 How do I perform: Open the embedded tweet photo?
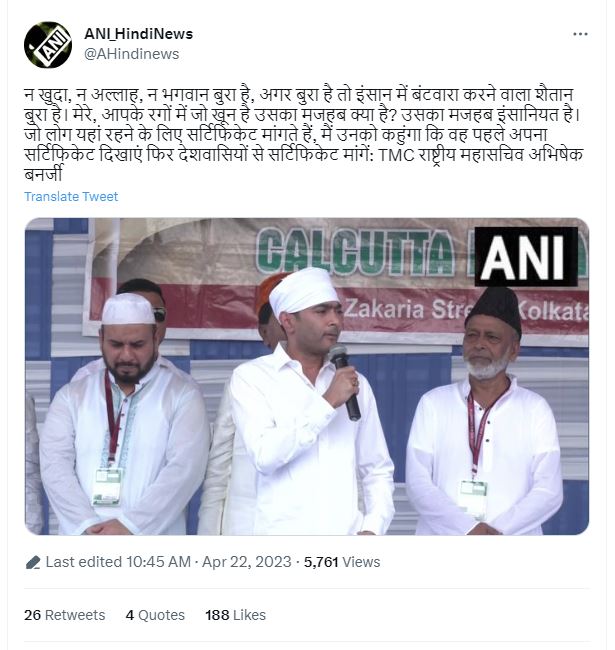(307, 376)
